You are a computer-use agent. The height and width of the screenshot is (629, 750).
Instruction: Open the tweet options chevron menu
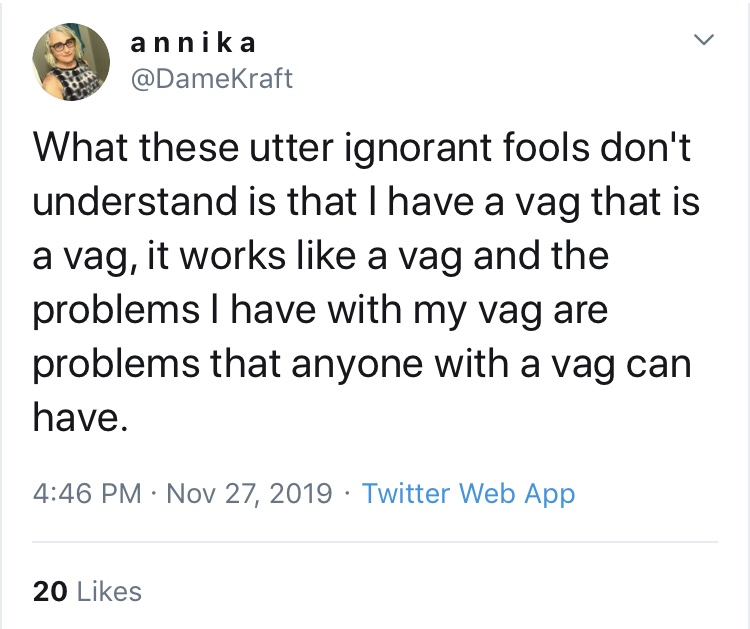click(705, 41)
